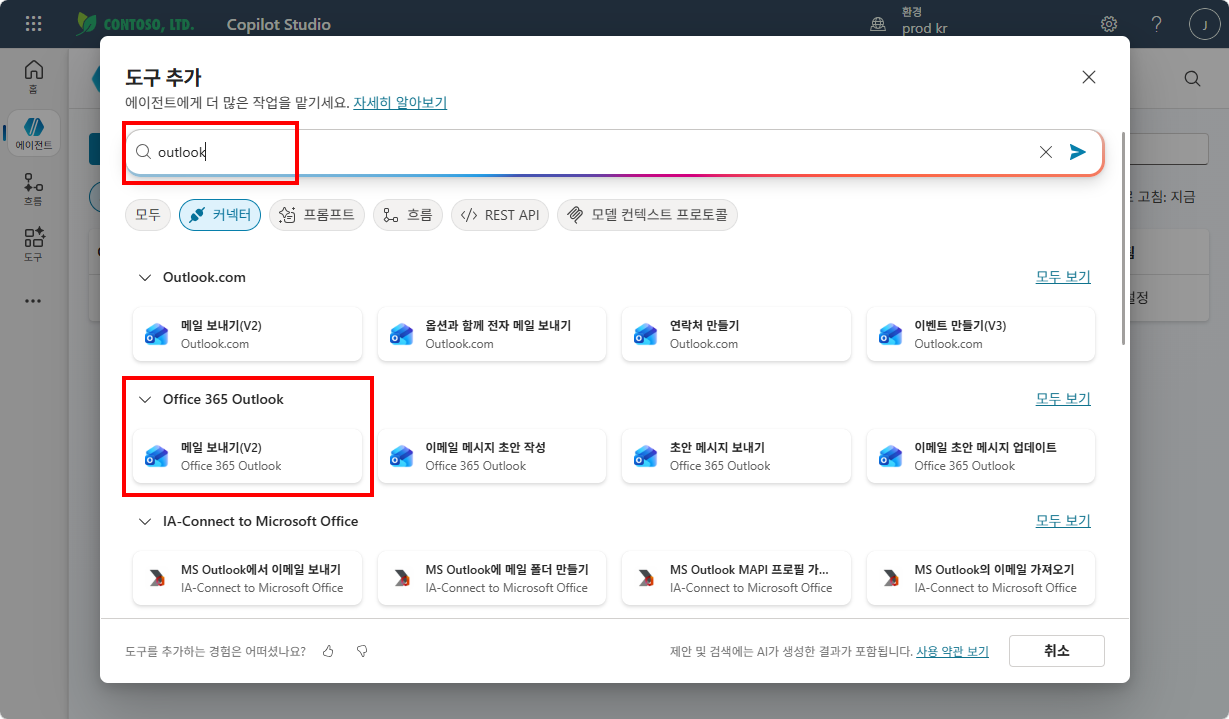The width and height of the screenshot is (1229, 719).
Task: Open 도구 in the left sidebar
Action: click(x=34, y=245)
